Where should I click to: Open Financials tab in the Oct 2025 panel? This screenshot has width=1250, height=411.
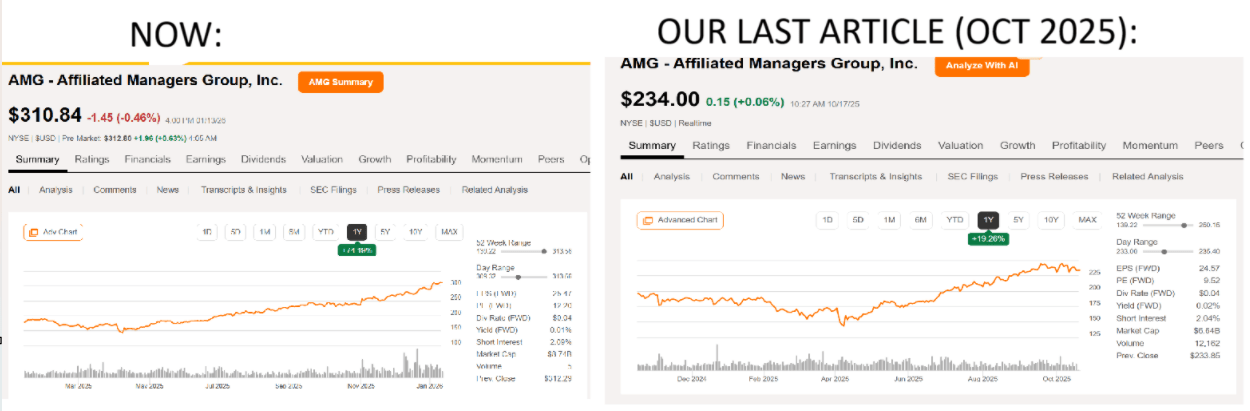click(771, 145)
